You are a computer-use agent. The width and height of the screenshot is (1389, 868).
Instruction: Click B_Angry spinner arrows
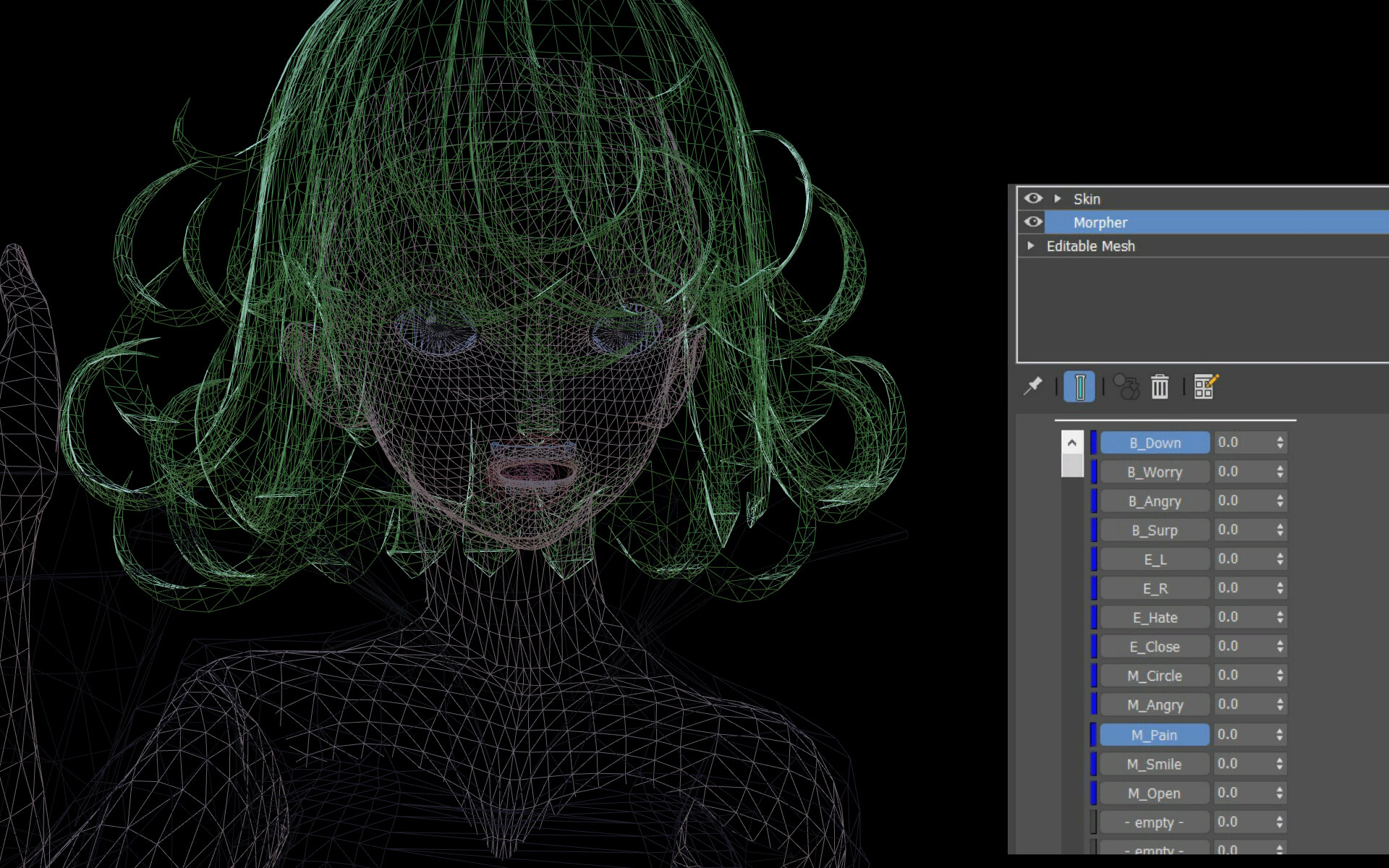click(1280, 501)
